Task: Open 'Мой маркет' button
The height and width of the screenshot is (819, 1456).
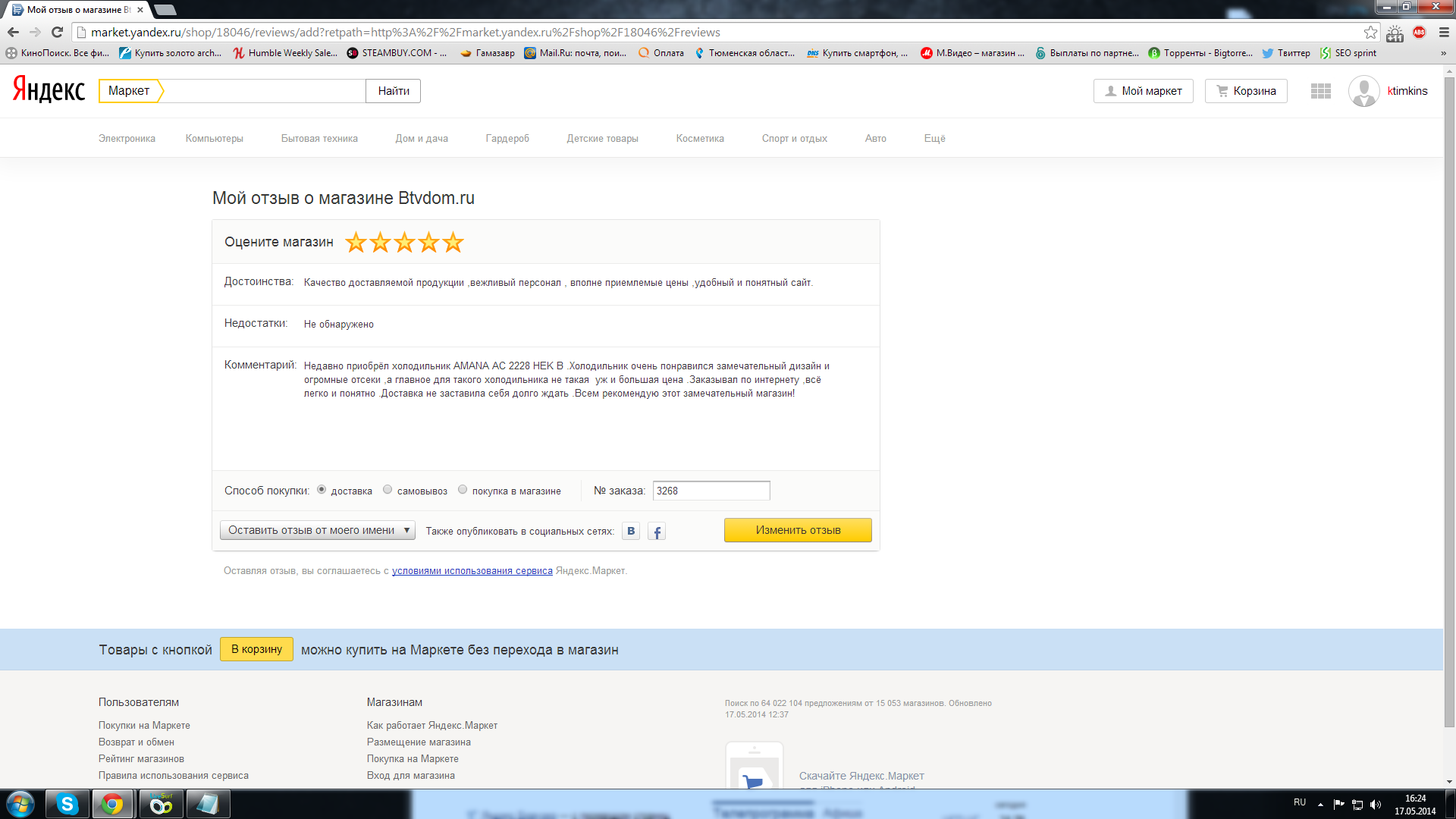Action: coord(1144,91)
